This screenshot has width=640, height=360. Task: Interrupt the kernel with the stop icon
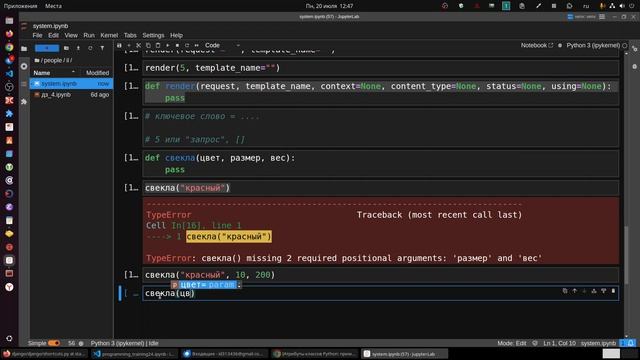point(177,46)
